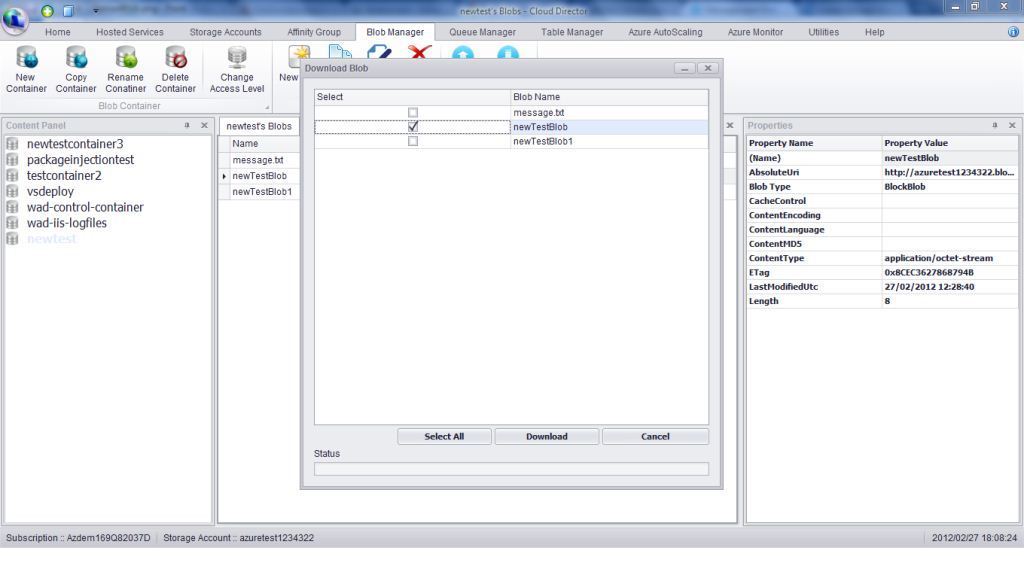Image resolution: width=1024 pixels, height=578 pixels.
Task: Click the Storage Account status bar entry
Action: point(238,538)
